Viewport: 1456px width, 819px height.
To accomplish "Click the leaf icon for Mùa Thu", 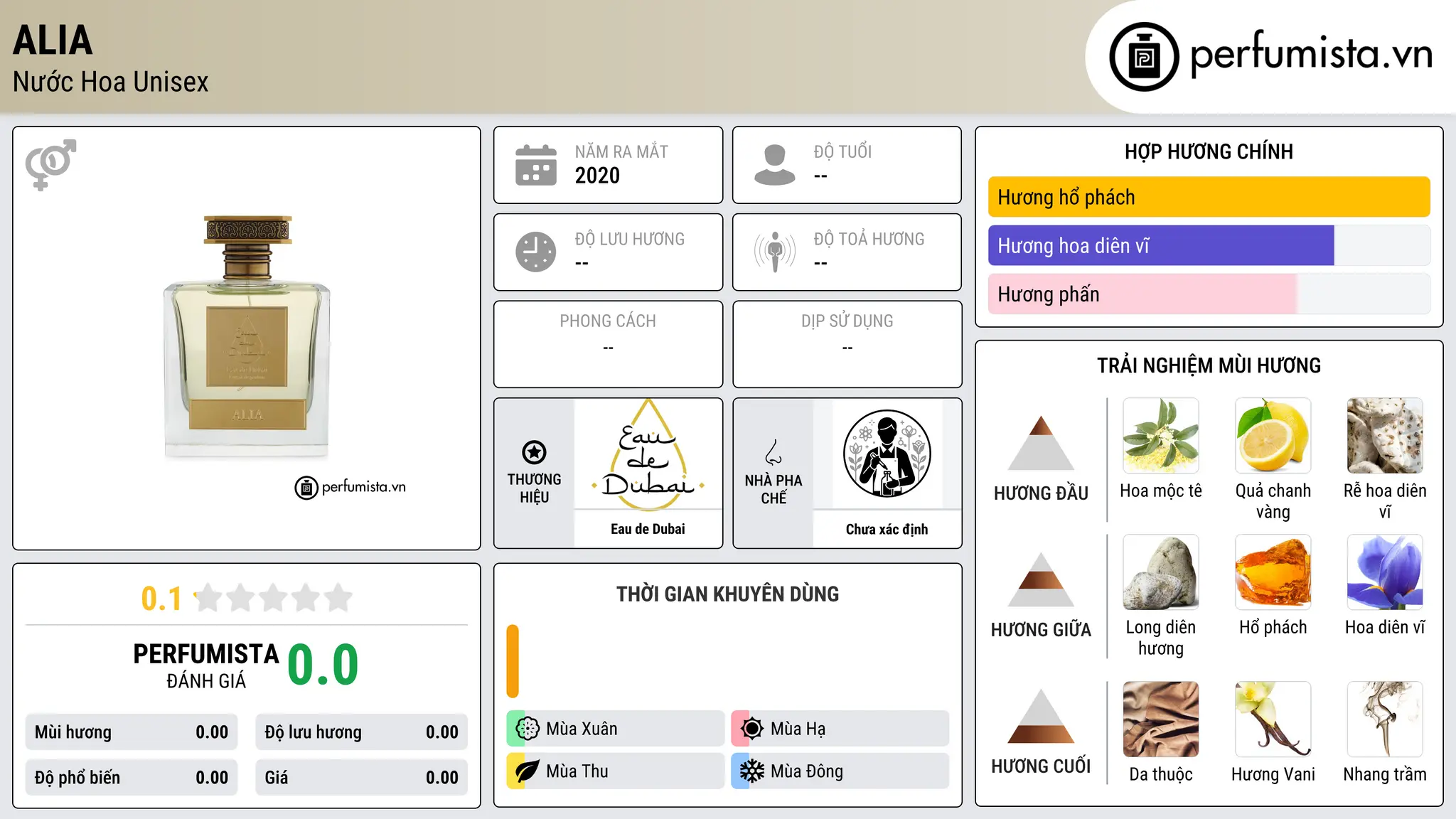I will [528, 771].
